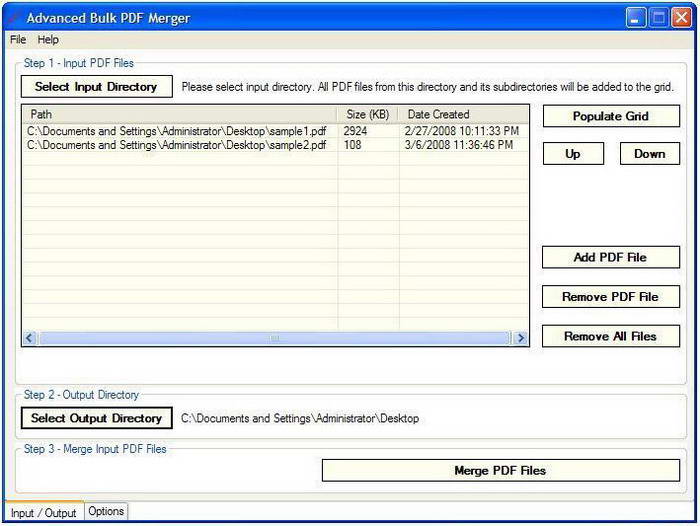Click the Remove All Files button

pos(611,336)
